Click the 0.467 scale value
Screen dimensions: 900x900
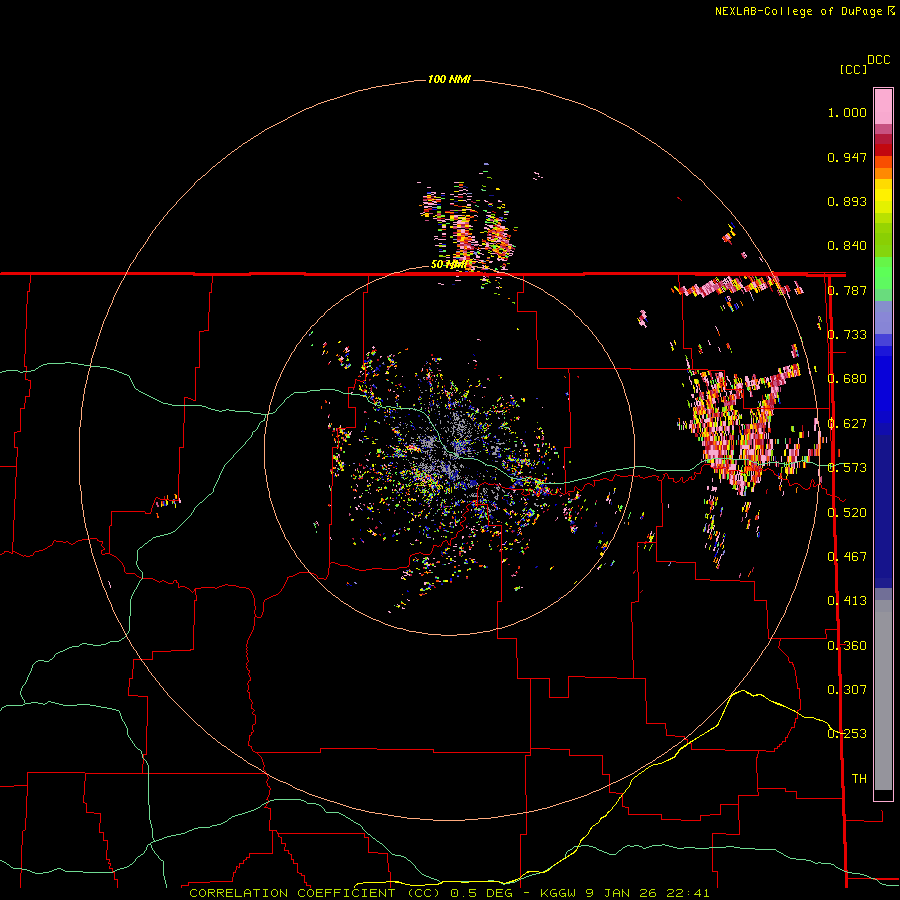click(847, 557)
